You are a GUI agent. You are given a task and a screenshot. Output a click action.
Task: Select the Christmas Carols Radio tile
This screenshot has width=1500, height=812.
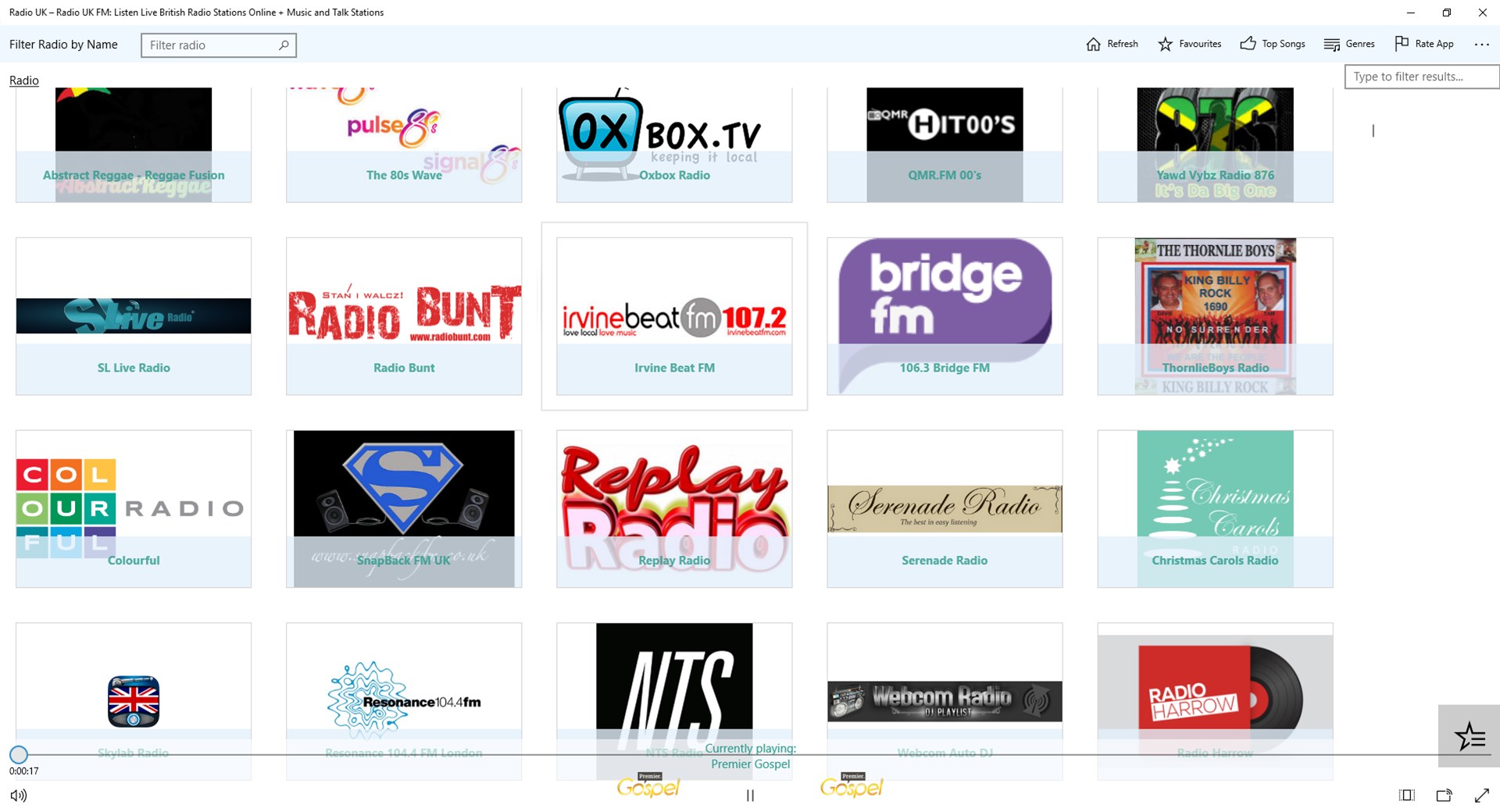[x=1215, y=509]
